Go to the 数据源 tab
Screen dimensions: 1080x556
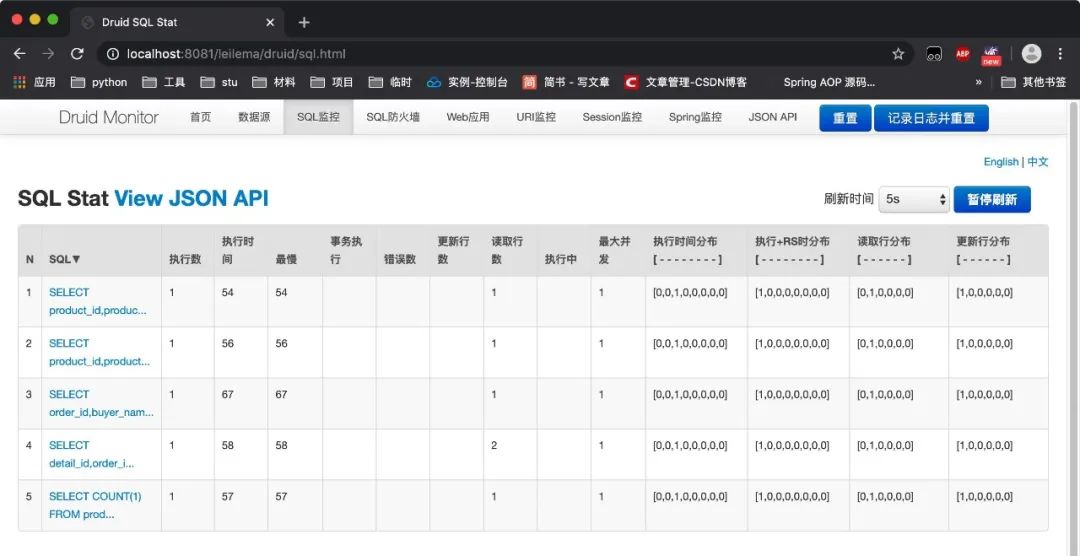[254, 117]
